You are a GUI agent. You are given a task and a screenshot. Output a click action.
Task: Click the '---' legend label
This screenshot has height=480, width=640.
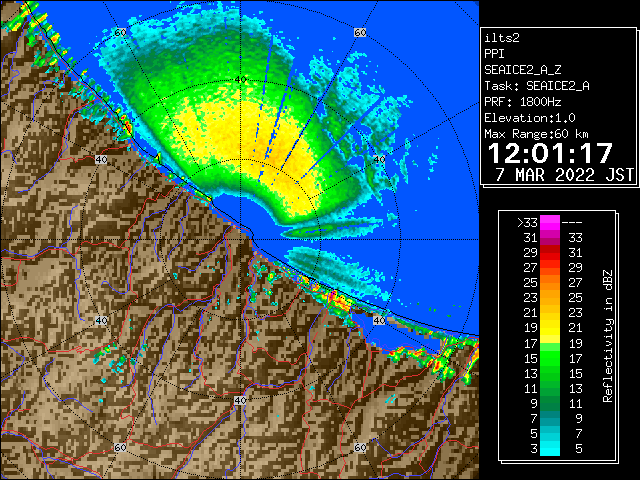pos(572,223)
